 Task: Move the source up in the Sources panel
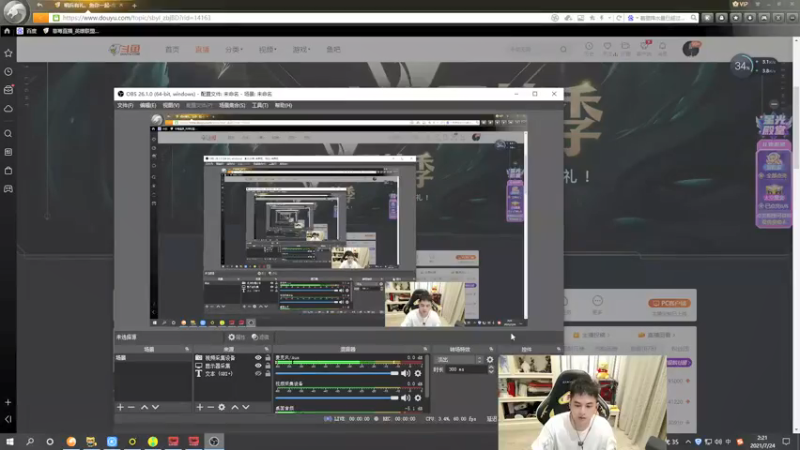235,407
